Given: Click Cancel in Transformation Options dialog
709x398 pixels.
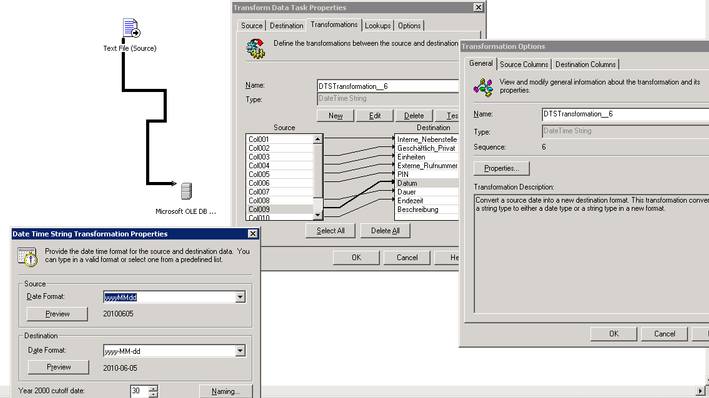Looking at the screenshot, I should (x=664, y=334).
